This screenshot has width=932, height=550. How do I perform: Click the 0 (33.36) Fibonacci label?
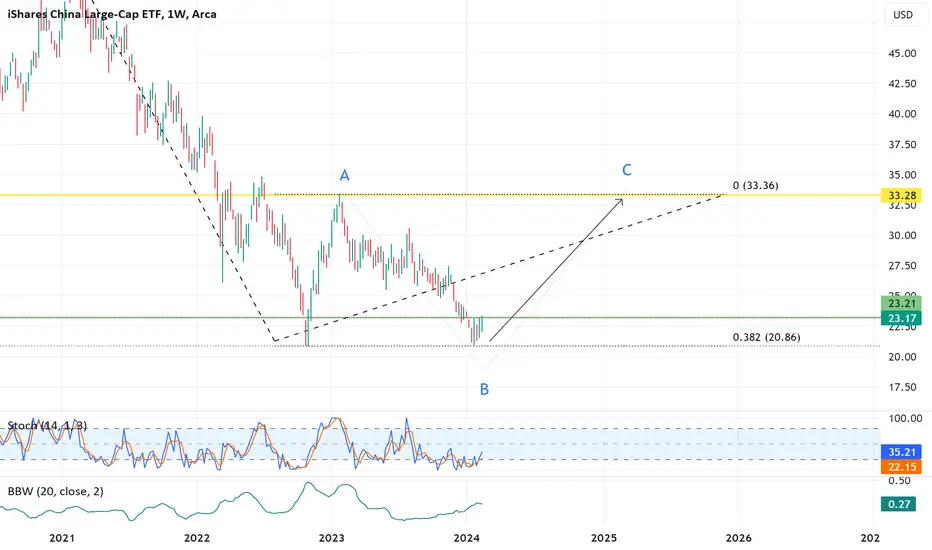(755, 186)
